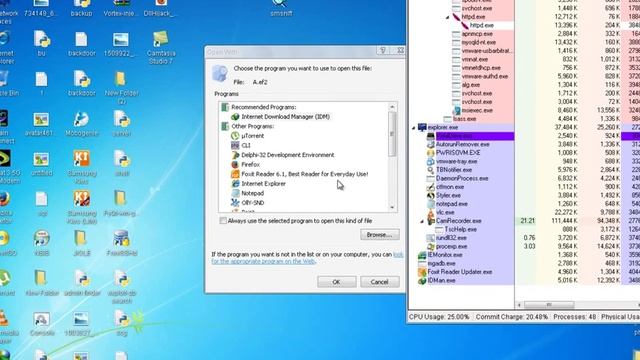Click Process Explorer horizontal scrollbar thumb
Image resolution: width=640 pixels, height=360 pixels.
(549, 305)
